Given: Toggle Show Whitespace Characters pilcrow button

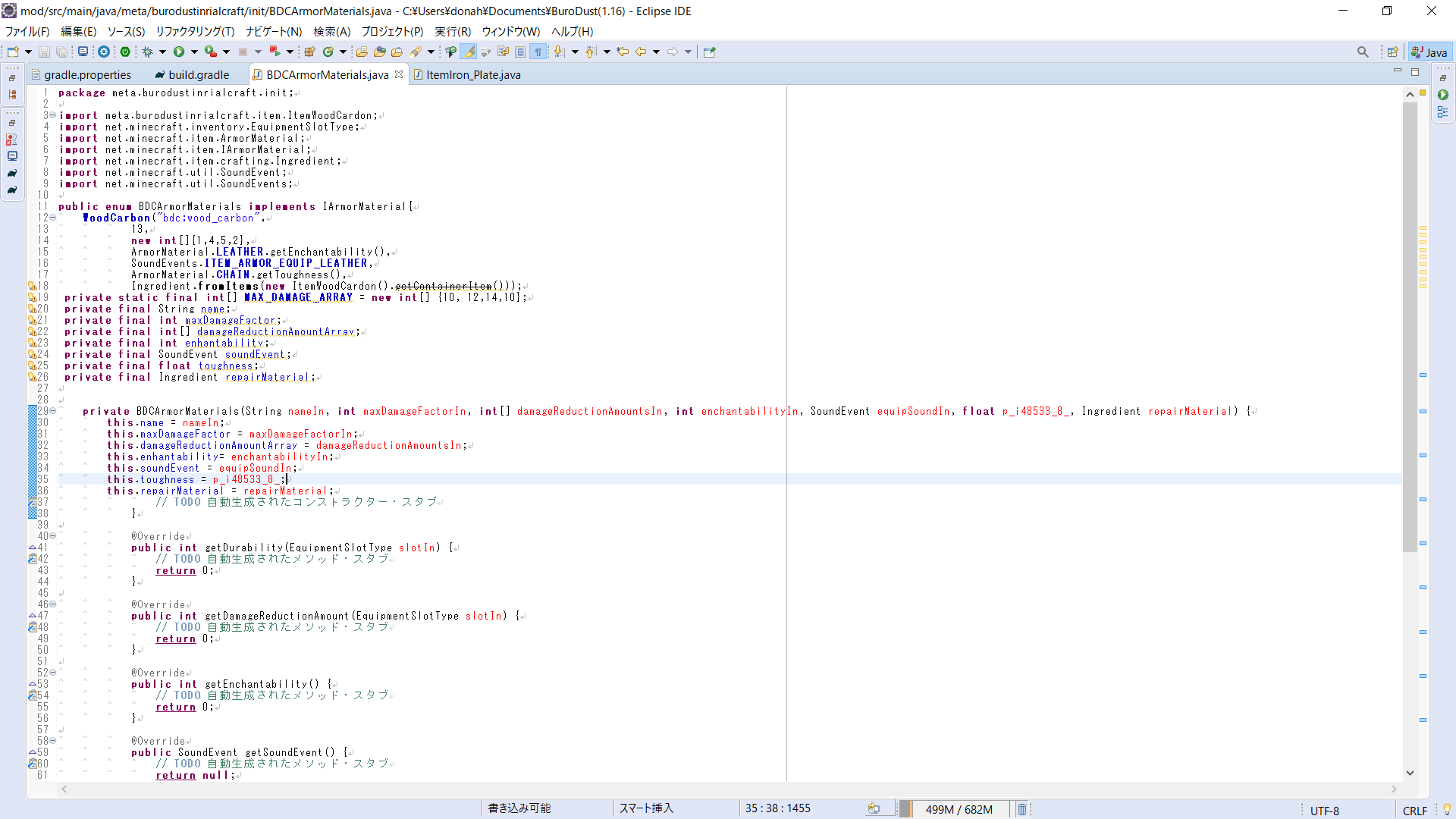Looking at the screenshot, I should point(538,52).
